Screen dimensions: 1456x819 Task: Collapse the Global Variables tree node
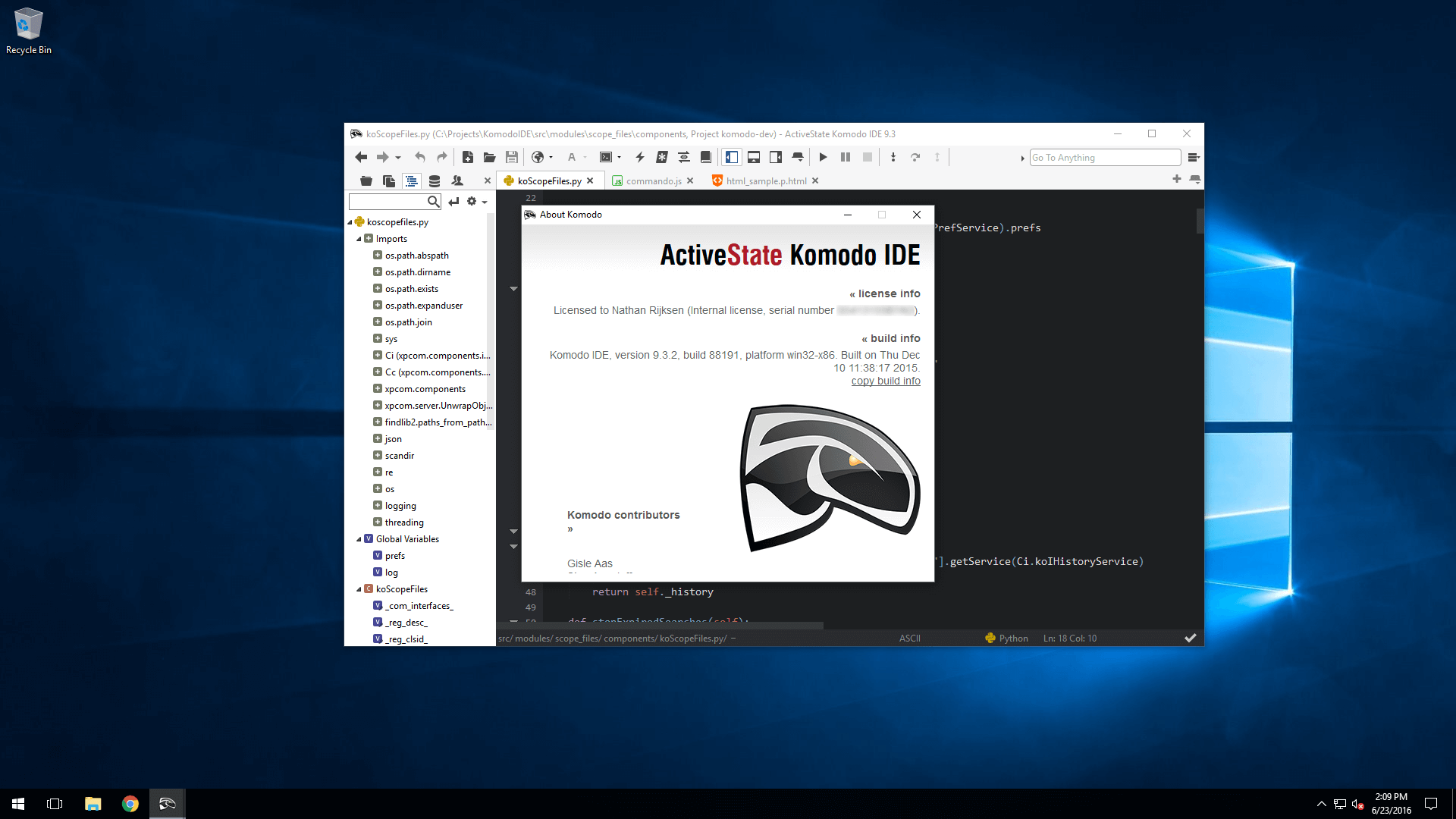click(x=359, y=539)
